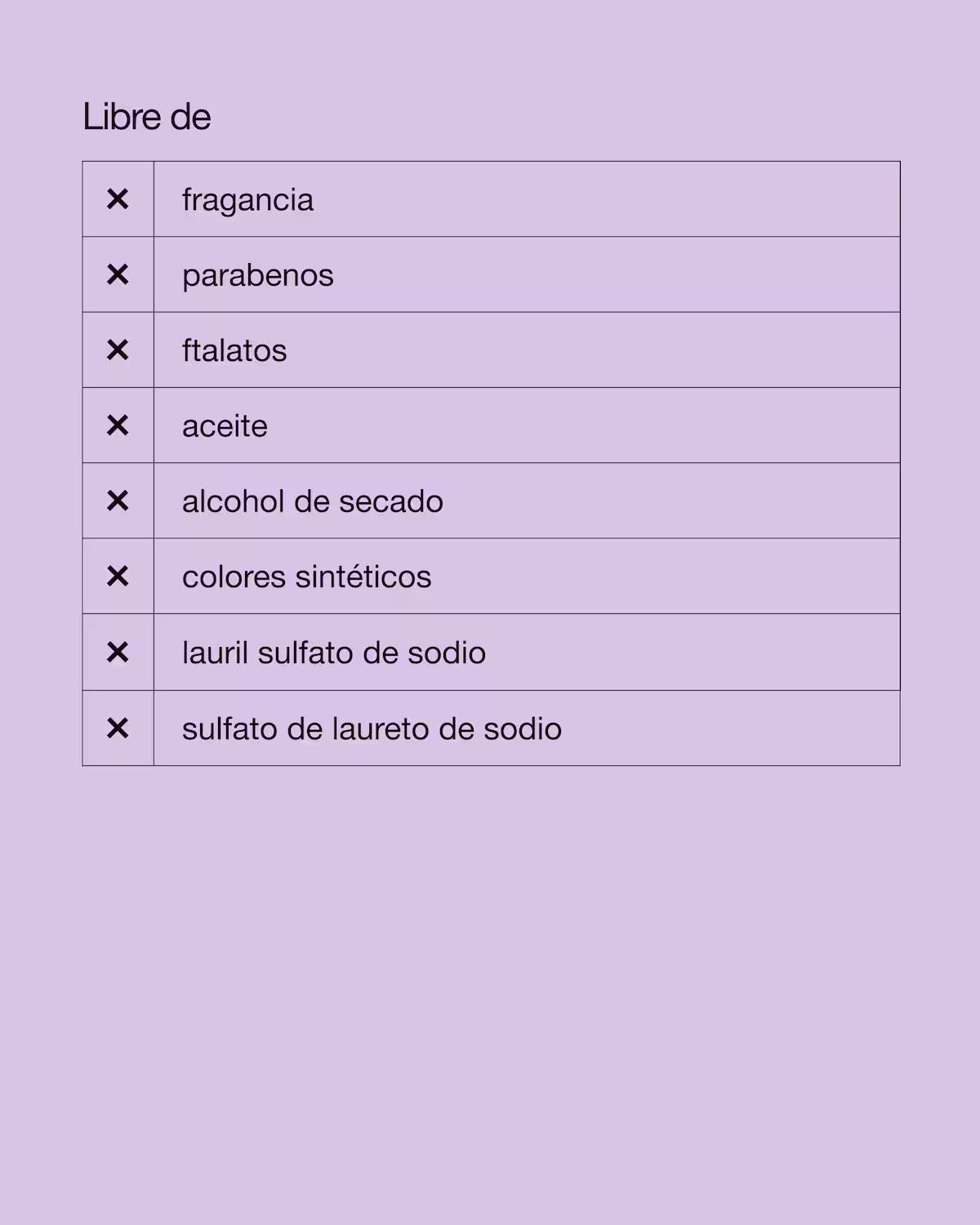Viewport: 980px width, 1225px height.
Task: Click the X icon next to alcohol de secado
Action: coord(118,501)
